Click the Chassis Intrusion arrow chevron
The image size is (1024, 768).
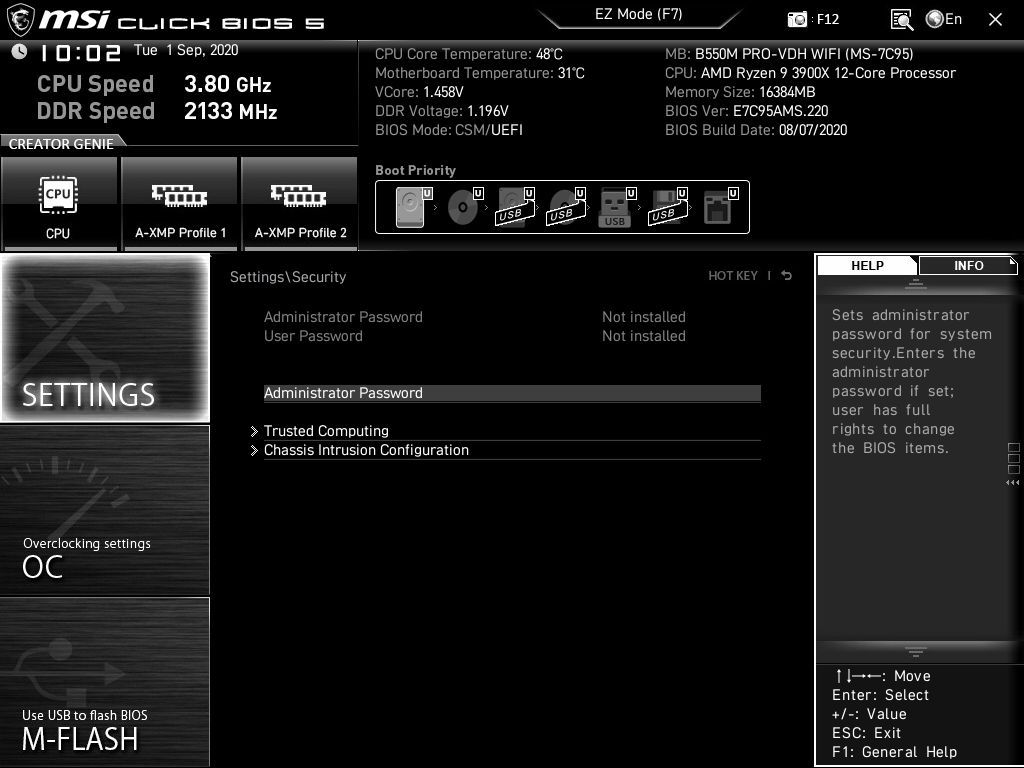pos(254,451)
